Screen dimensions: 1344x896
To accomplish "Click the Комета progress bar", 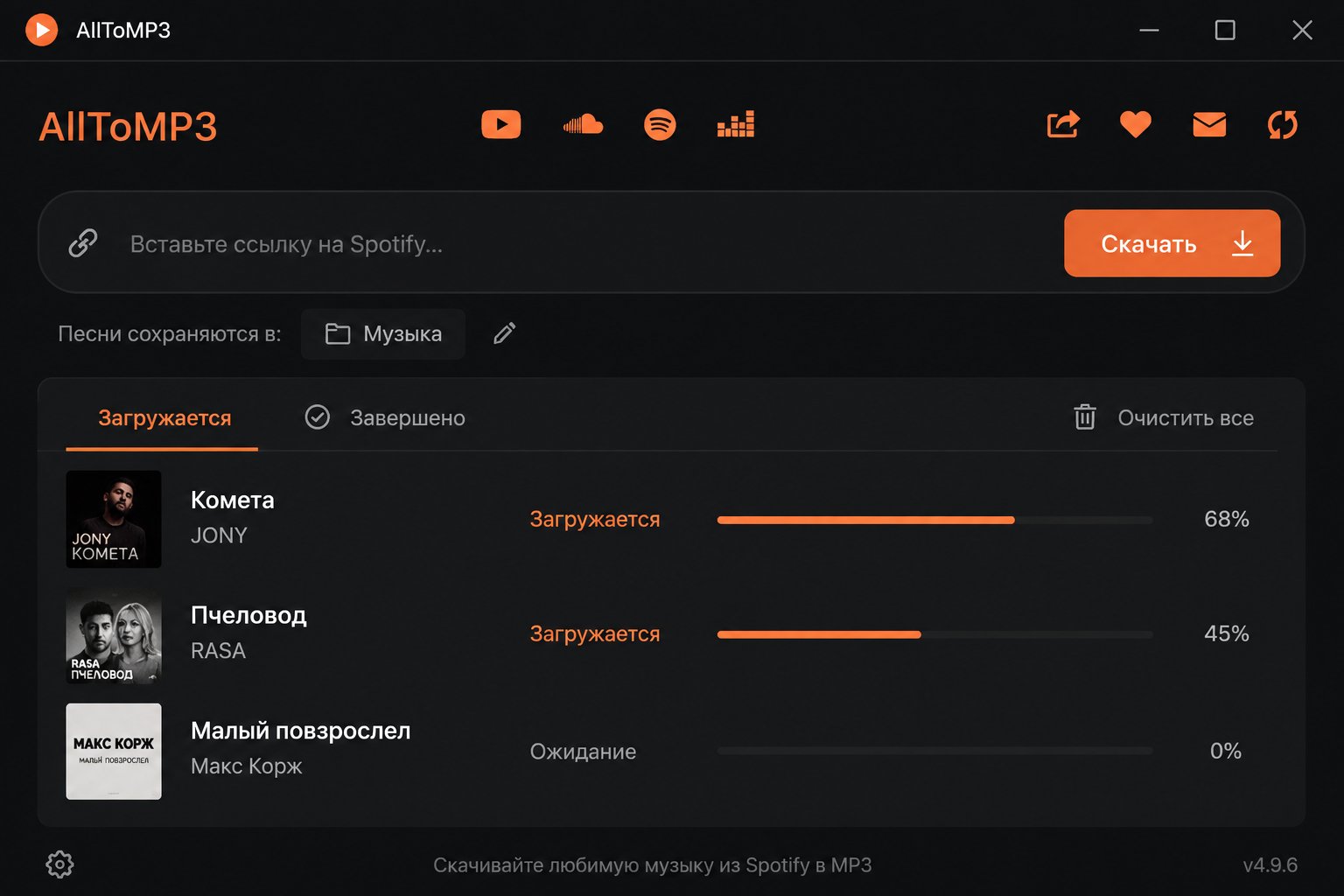I will tap(934, 520).
